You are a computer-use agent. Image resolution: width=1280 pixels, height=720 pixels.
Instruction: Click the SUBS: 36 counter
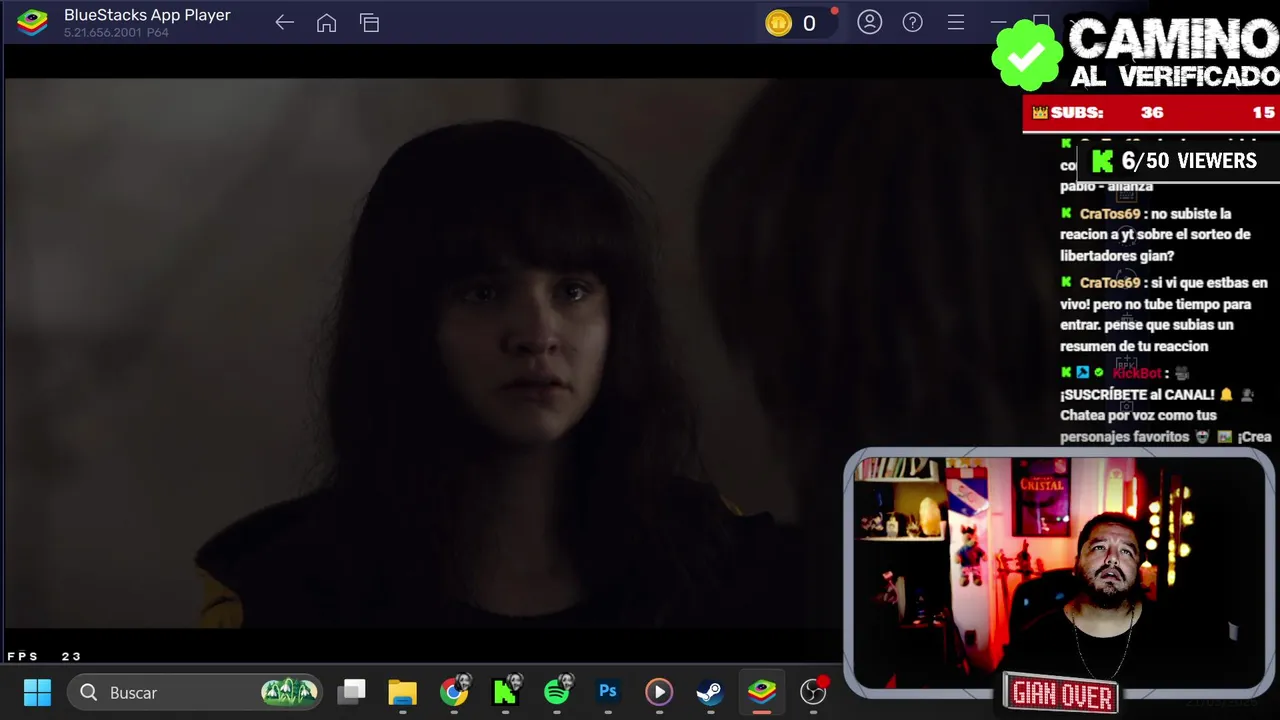coord(1150,113)
